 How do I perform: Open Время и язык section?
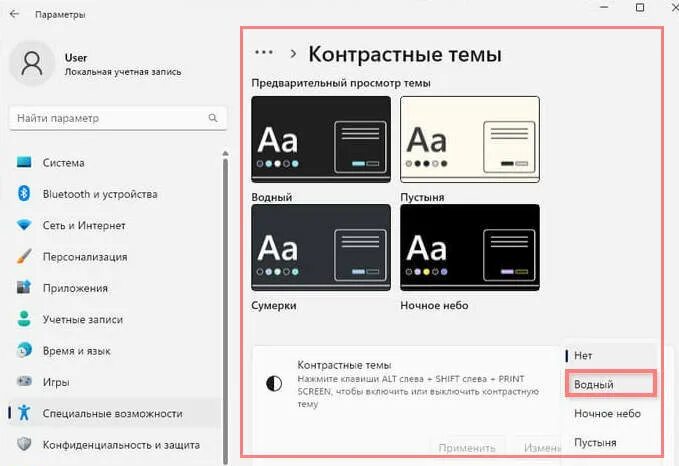click(115, 350)
